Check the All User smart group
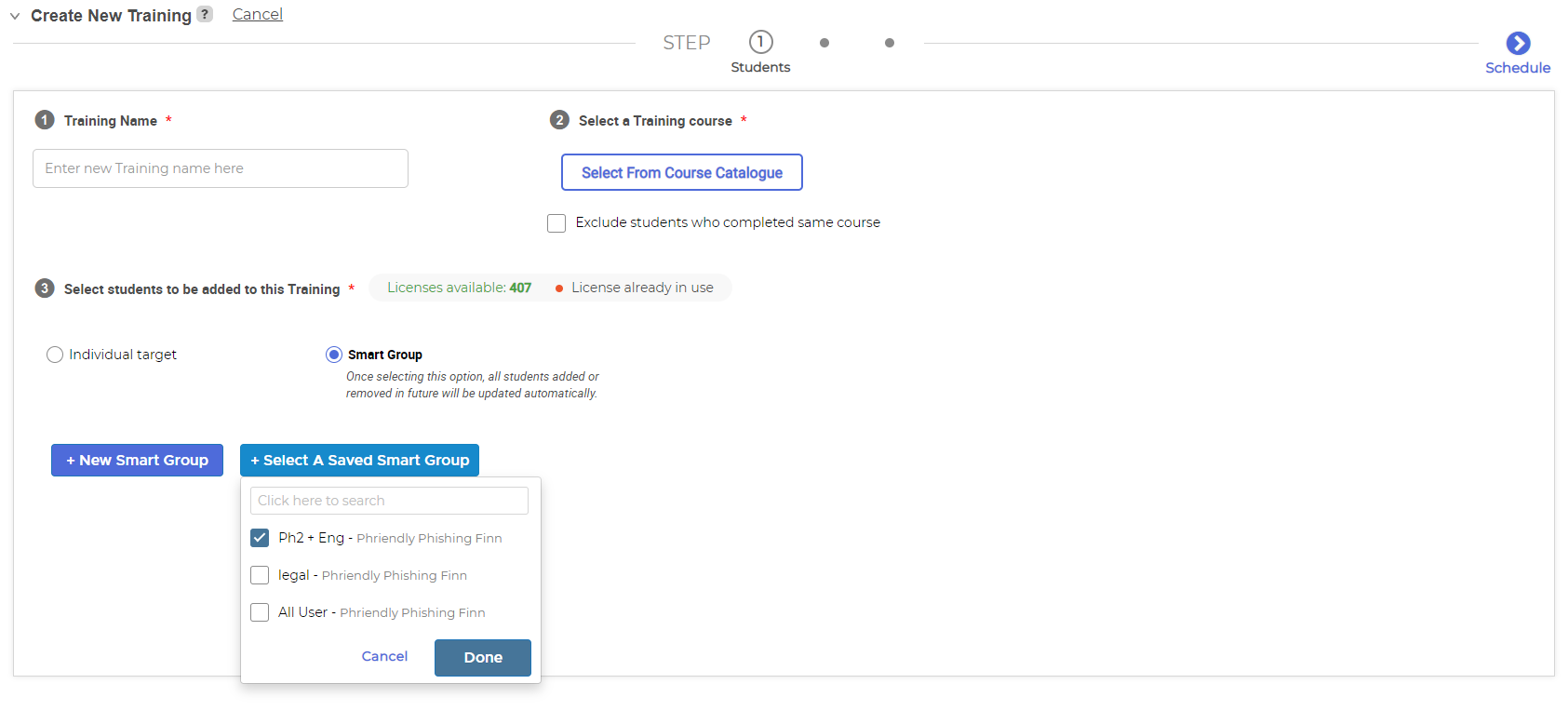The height and width of the screenshot is (724, 1568). coord(260,612)
